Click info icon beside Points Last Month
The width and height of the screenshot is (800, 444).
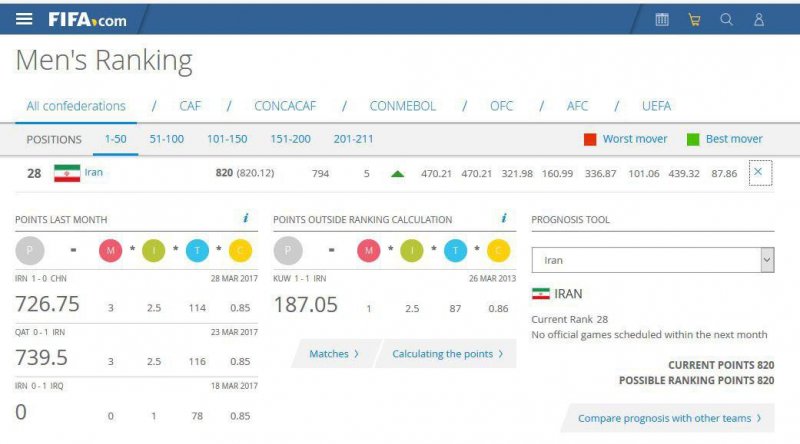pos(246,218)
